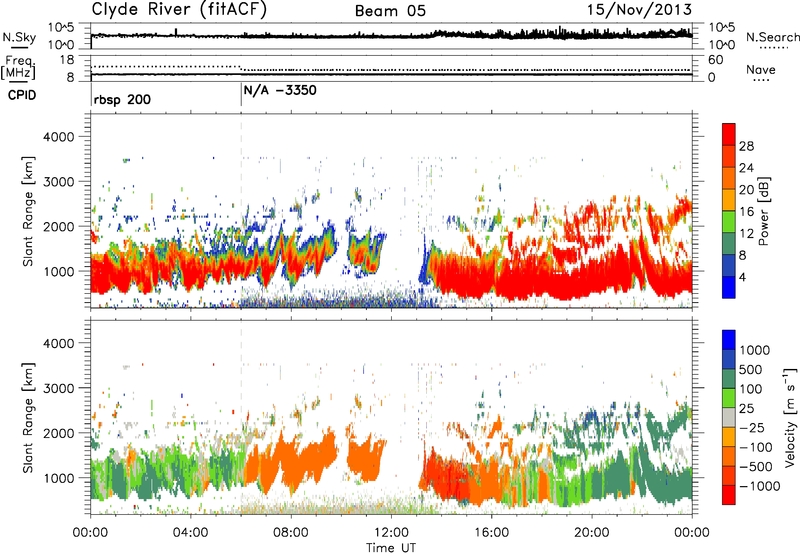Screen dimensions: 800x554
Task: Click the "28" value on the Power scale
Action: [x=746, y=146]
